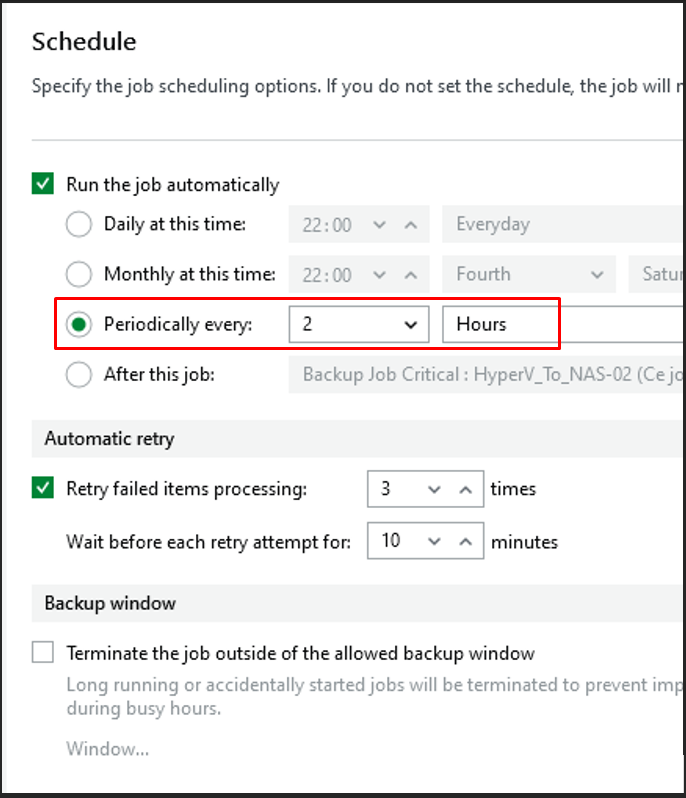Decrease retry times count

pyautogui.click(x=434, y=489)
